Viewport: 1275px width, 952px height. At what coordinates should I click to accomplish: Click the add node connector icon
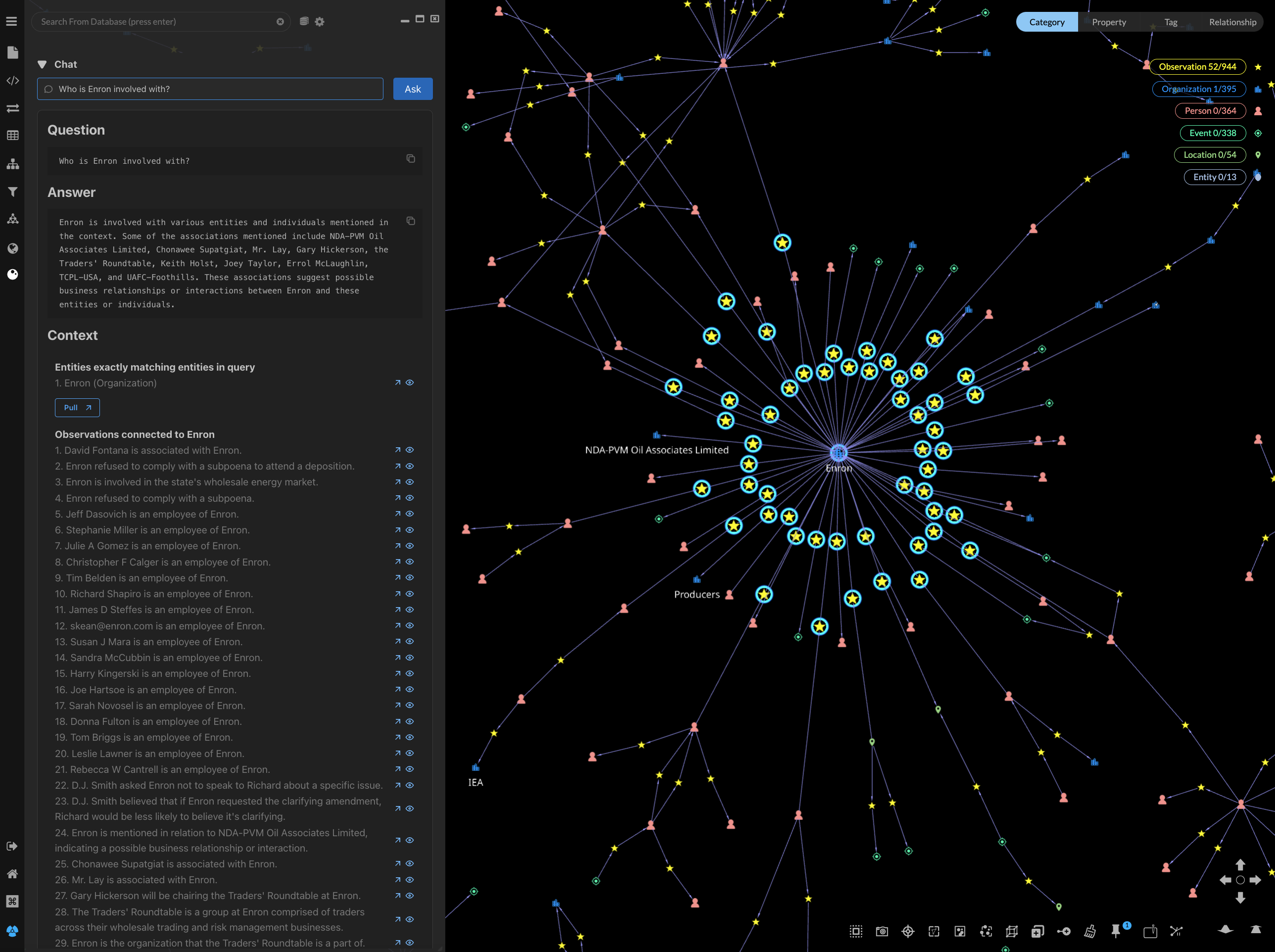(1064, 931)
